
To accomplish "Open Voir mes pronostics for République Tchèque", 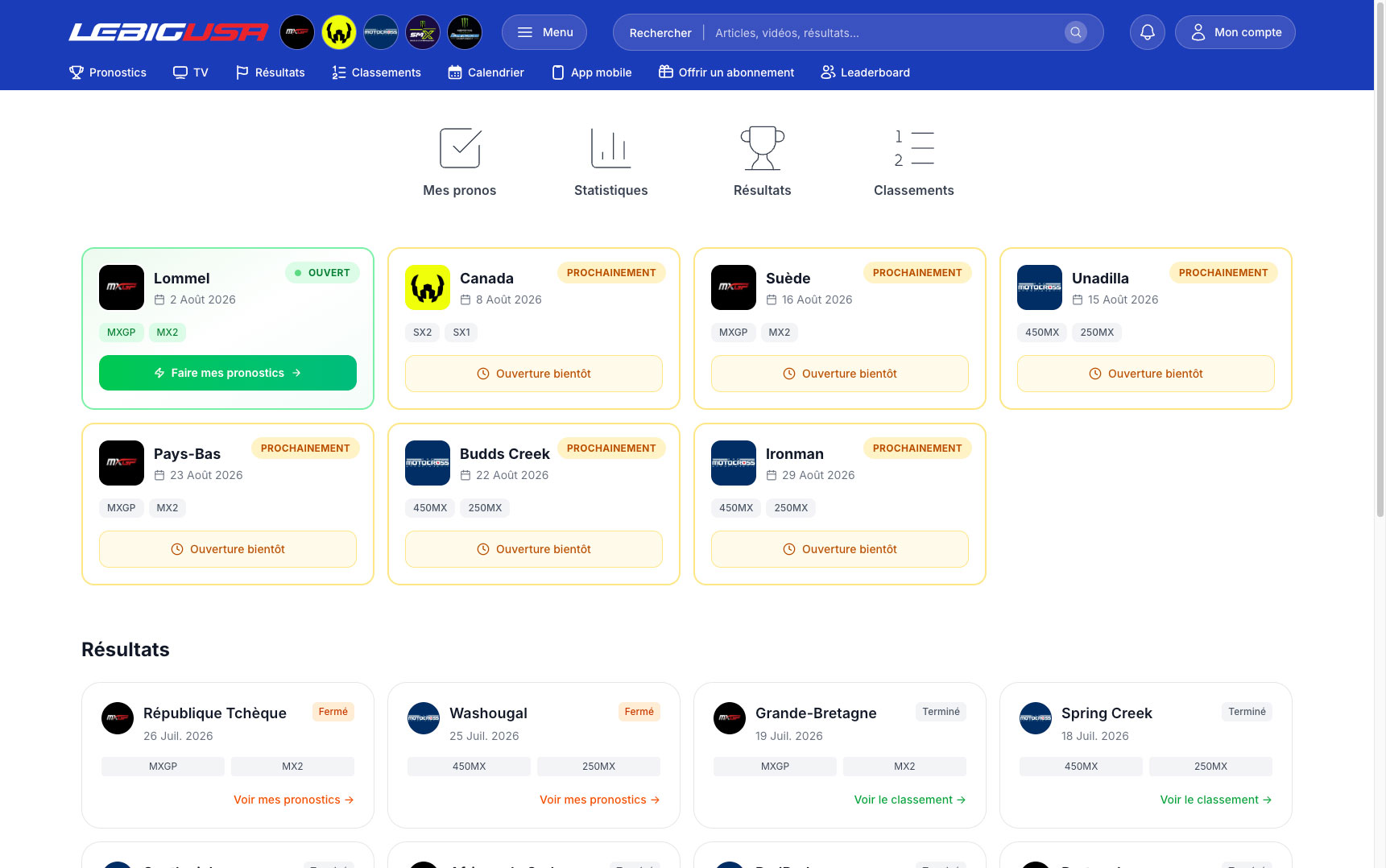I will (x=294, y=800).
